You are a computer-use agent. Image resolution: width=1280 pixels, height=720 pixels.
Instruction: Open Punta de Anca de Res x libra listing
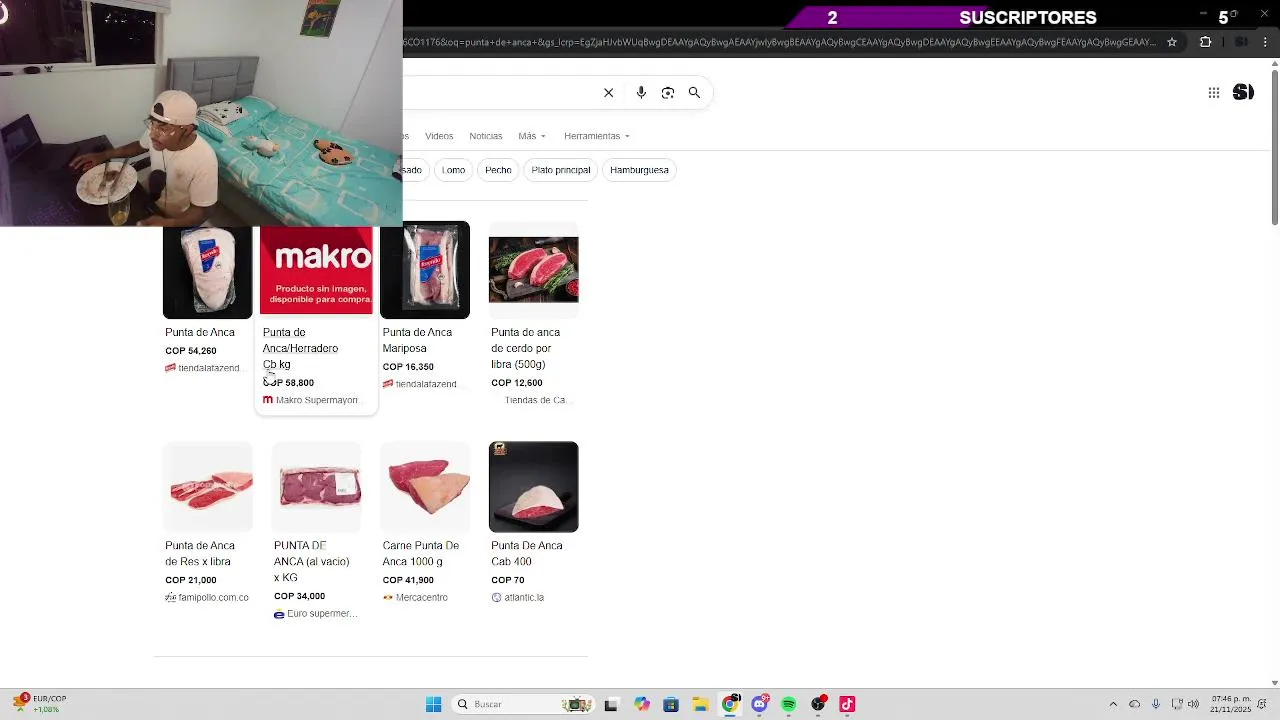[200, 554]
